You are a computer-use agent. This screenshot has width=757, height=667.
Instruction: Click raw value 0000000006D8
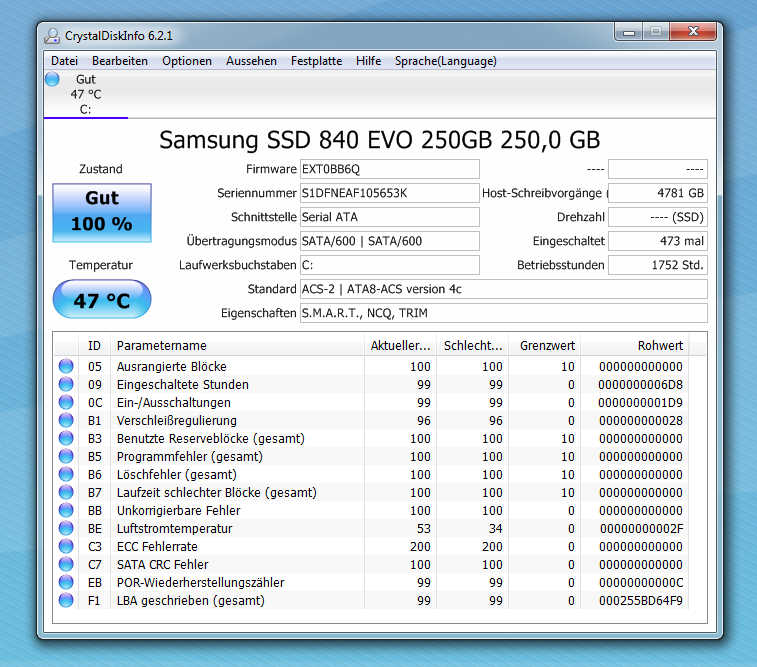[x=641, y=385]
